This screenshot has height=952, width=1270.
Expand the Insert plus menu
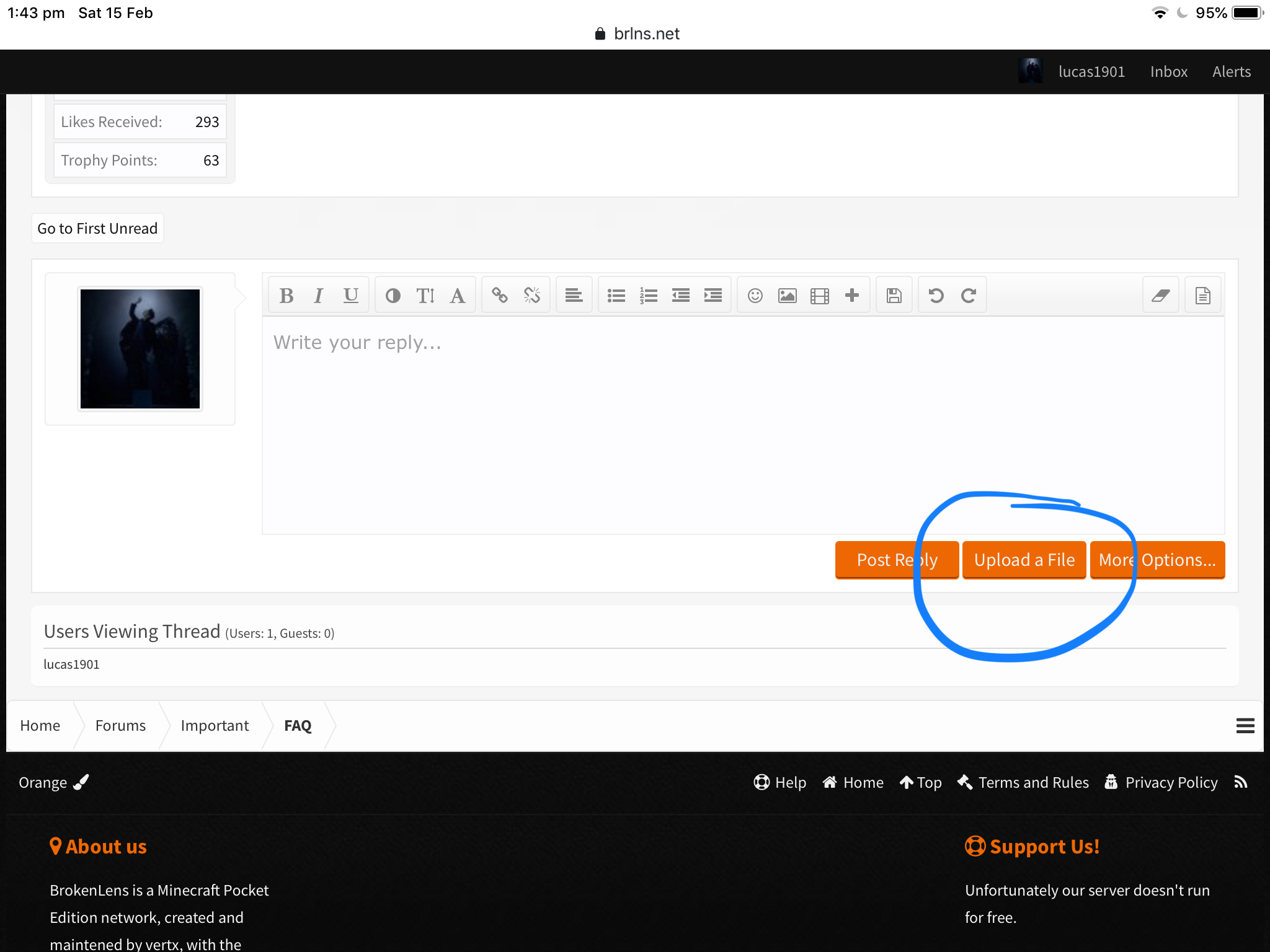[852, 296]
